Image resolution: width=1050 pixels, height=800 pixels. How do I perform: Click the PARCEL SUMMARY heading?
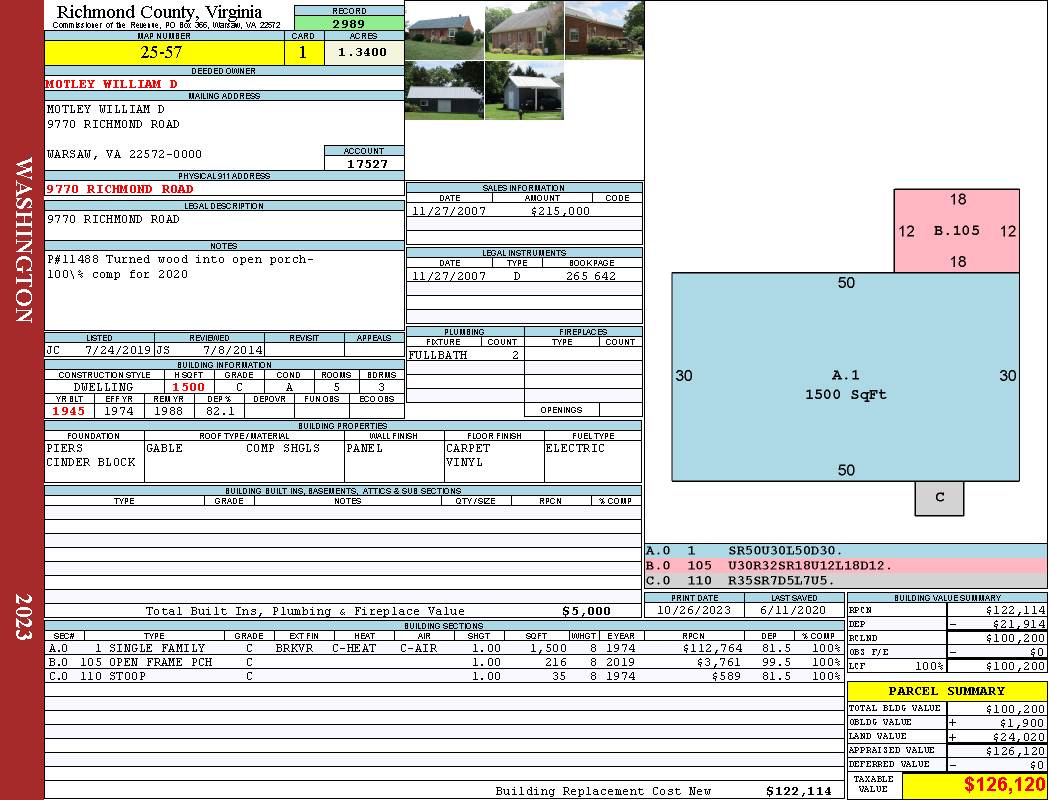[946, 691]
